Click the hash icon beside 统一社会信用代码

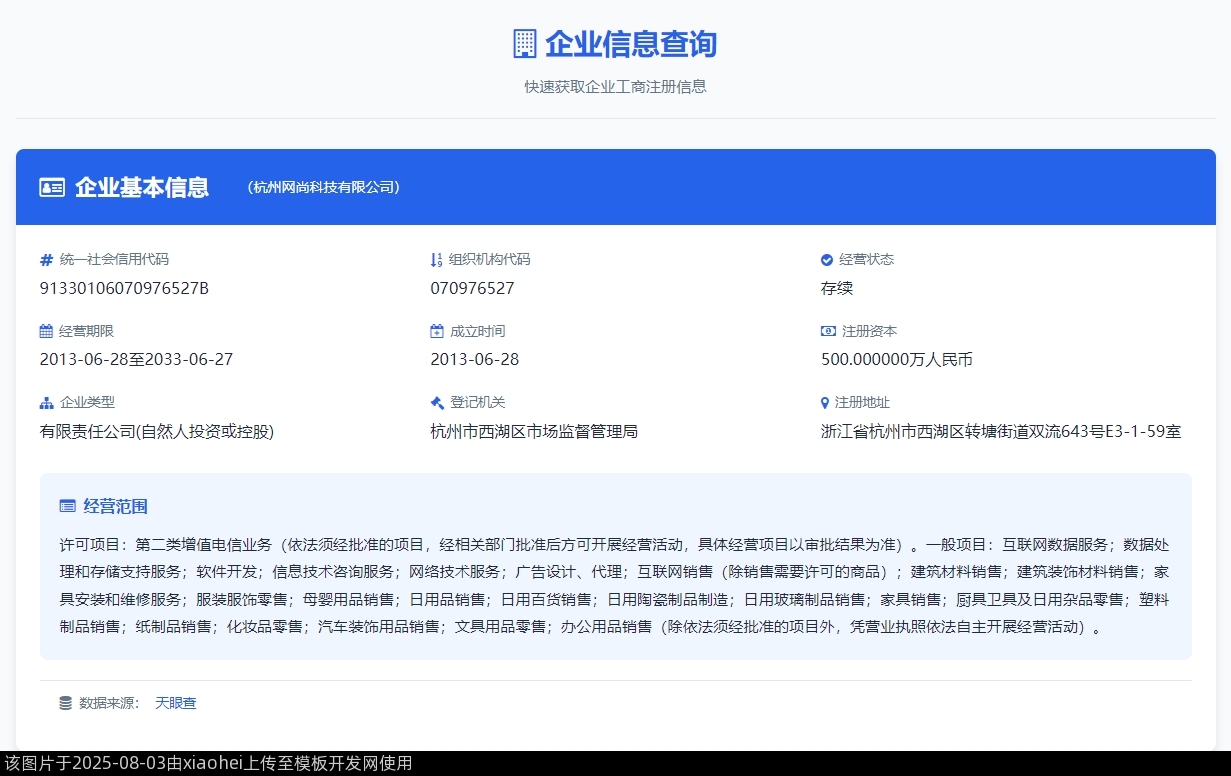[46, 260]
